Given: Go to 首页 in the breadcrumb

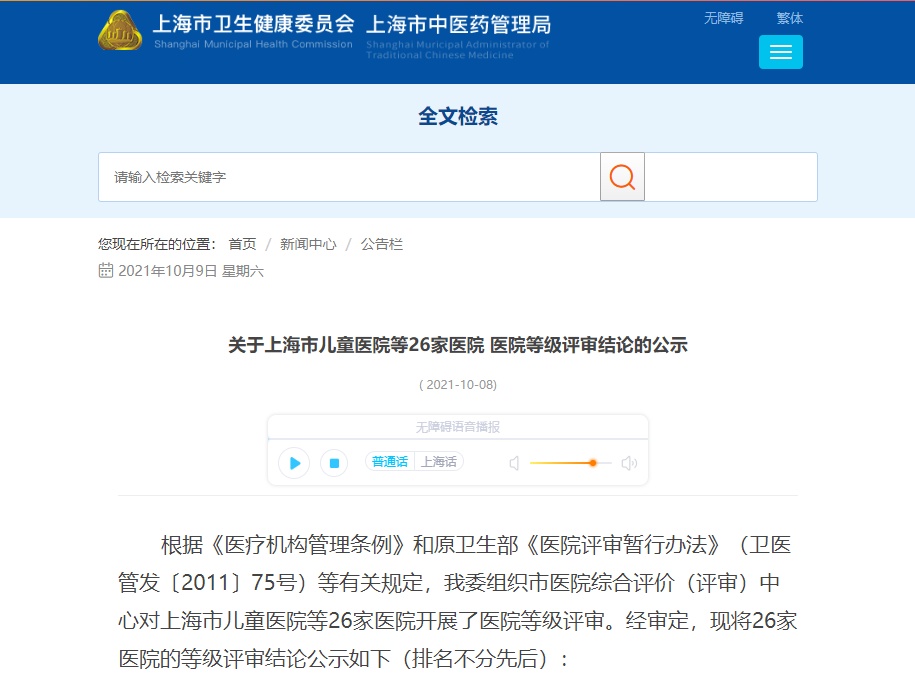Looking at the screenshot, I should tap(242, 244).
